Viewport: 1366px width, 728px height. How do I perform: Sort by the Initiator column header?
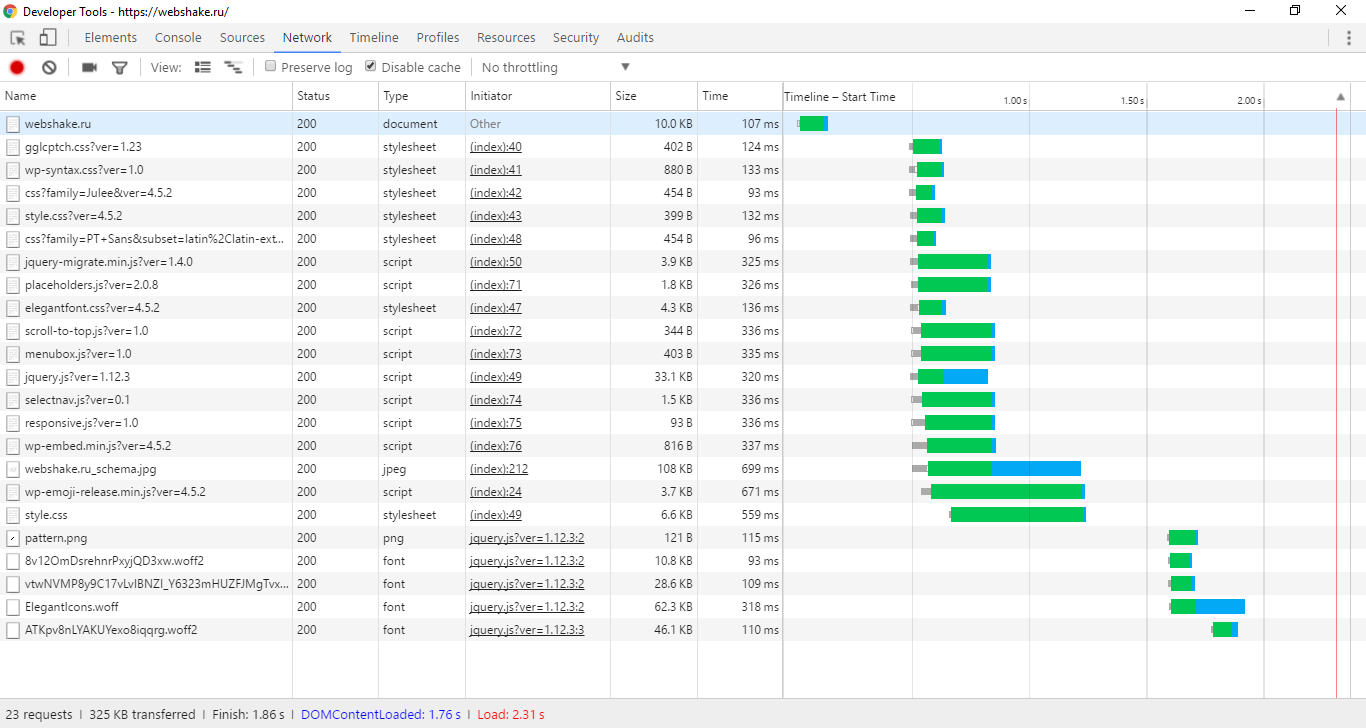538,97
